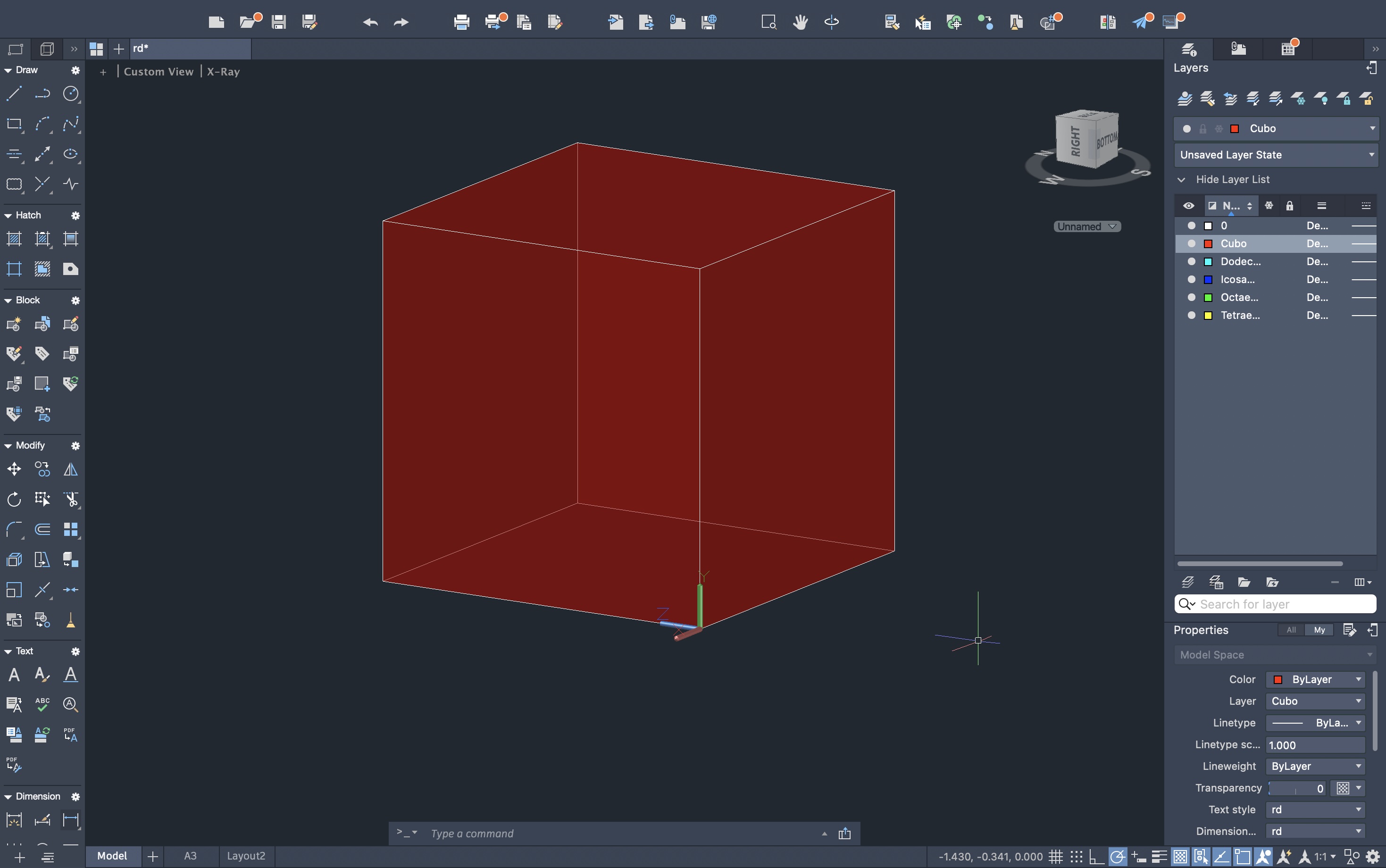Click the Mirror tool in Modify panel
The height and width of the screenshot is (868, 1386).
71,469
